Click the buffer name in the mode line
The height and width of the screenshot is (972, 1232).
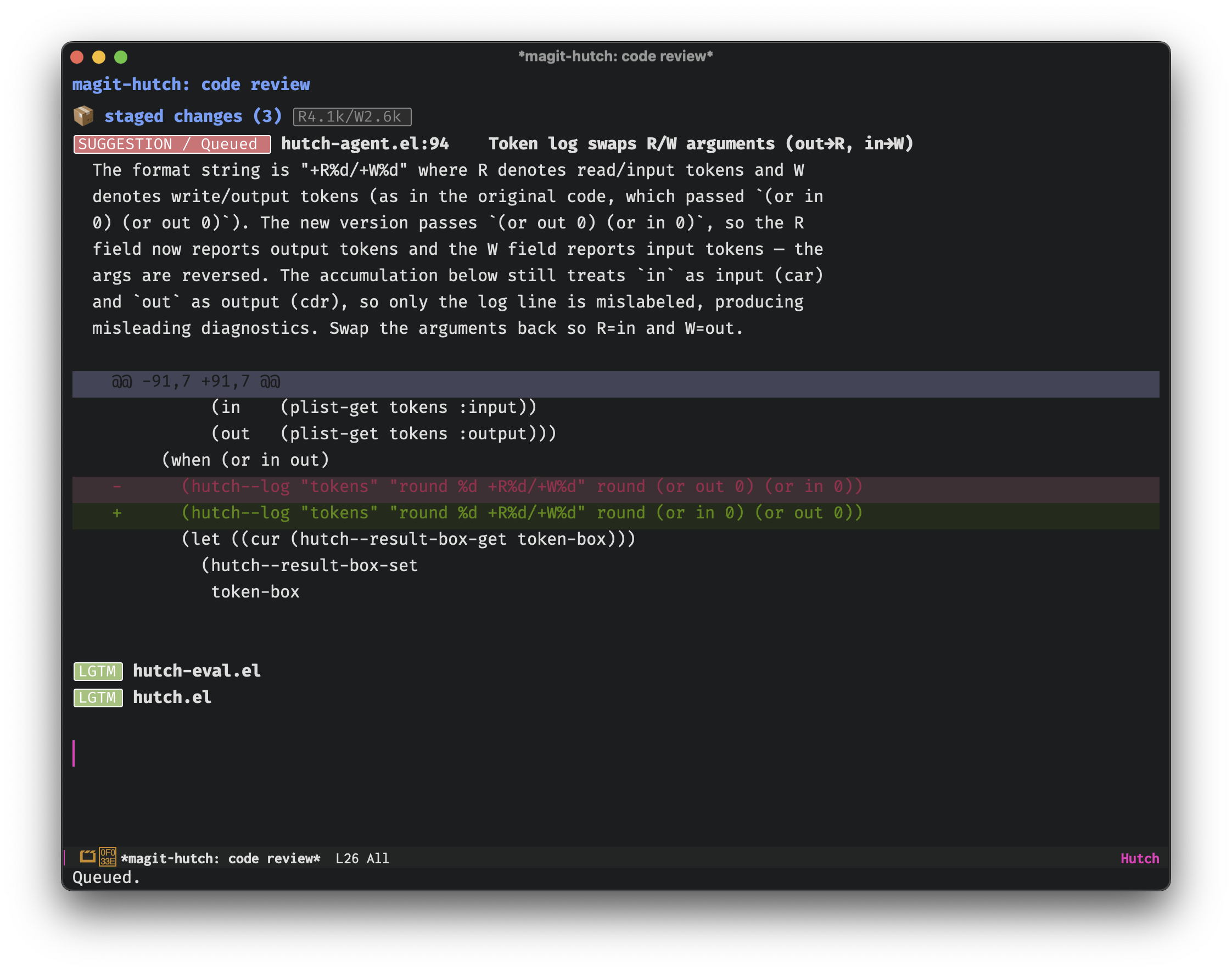pyautogui.click(x=221, y=858)
